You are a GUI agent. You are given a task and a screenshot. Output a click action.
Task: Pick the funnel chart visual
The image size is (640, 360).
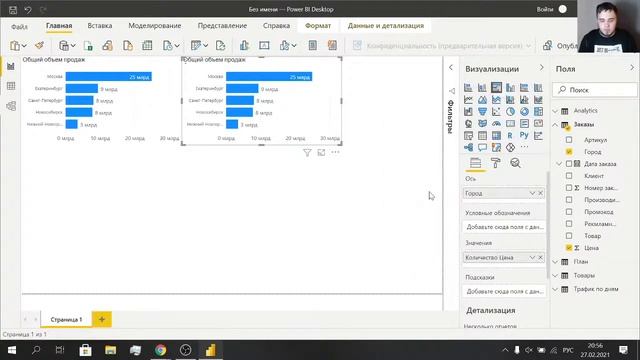482,111
